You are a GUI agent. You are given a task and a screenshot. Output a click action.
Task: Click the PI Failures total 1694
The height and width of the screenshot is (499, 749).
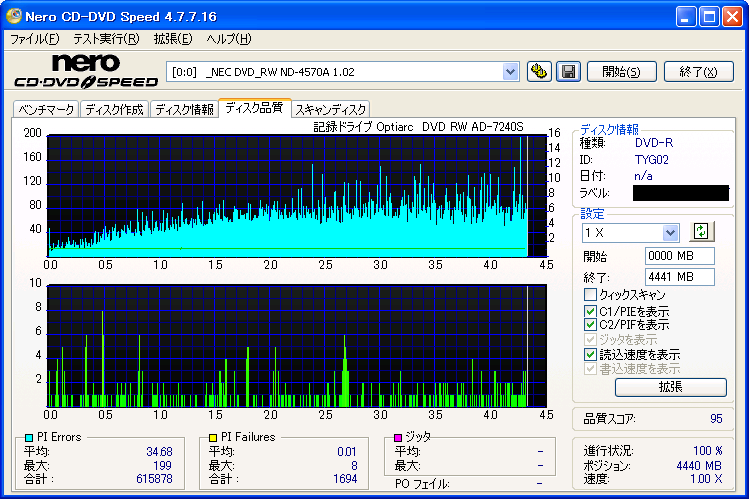345,478
